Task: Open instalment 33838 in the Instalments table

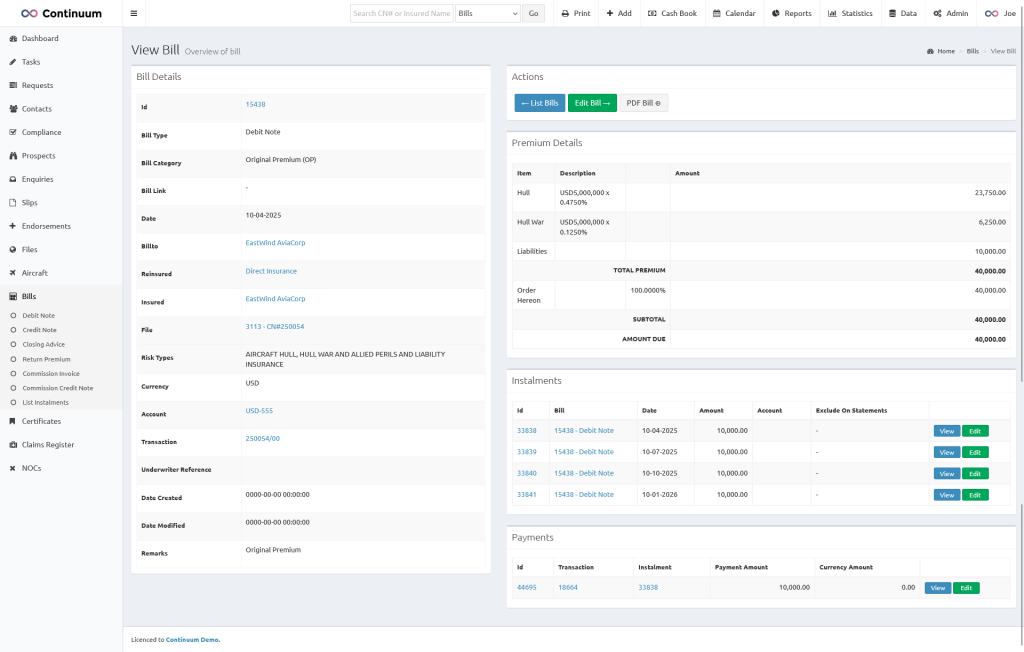Action: [526, 431]
